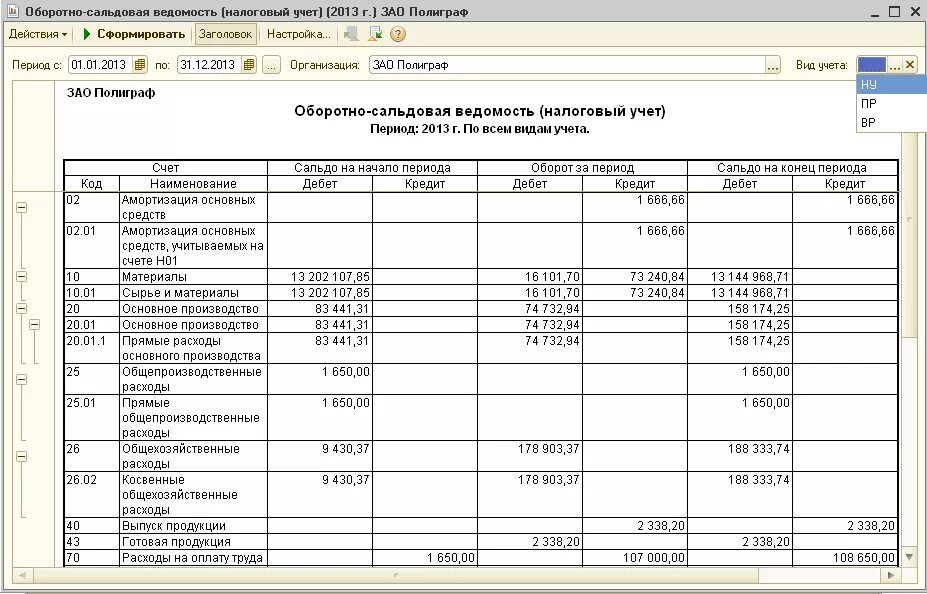Click into the start date field 01.01.2013
This screenshot has height=594, width=927.
[x=101, y=65]
